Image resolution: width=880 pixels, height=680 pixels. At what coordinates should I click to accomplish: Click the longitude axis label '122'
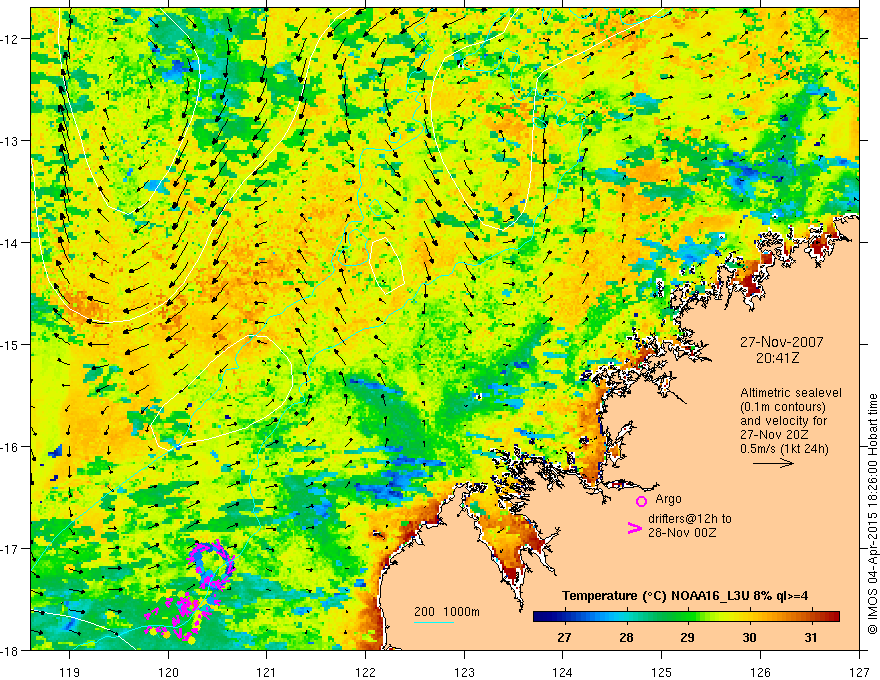tap(365, 672)
